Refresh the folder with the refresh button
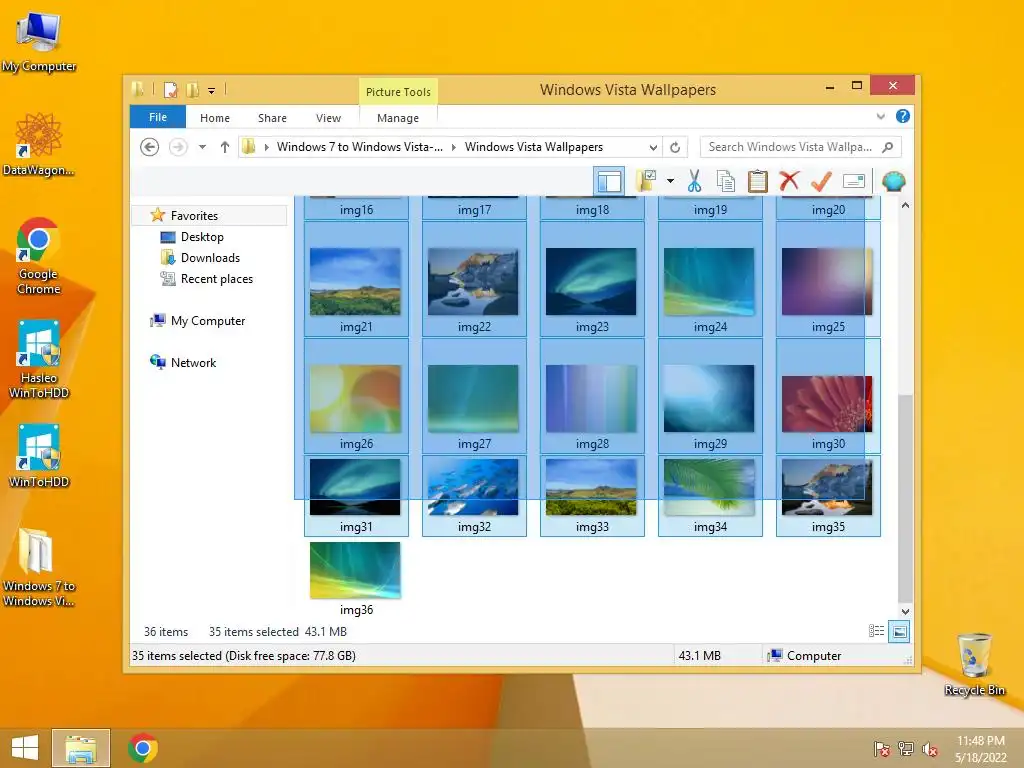The image size is (1024, 768). (675, 147)
